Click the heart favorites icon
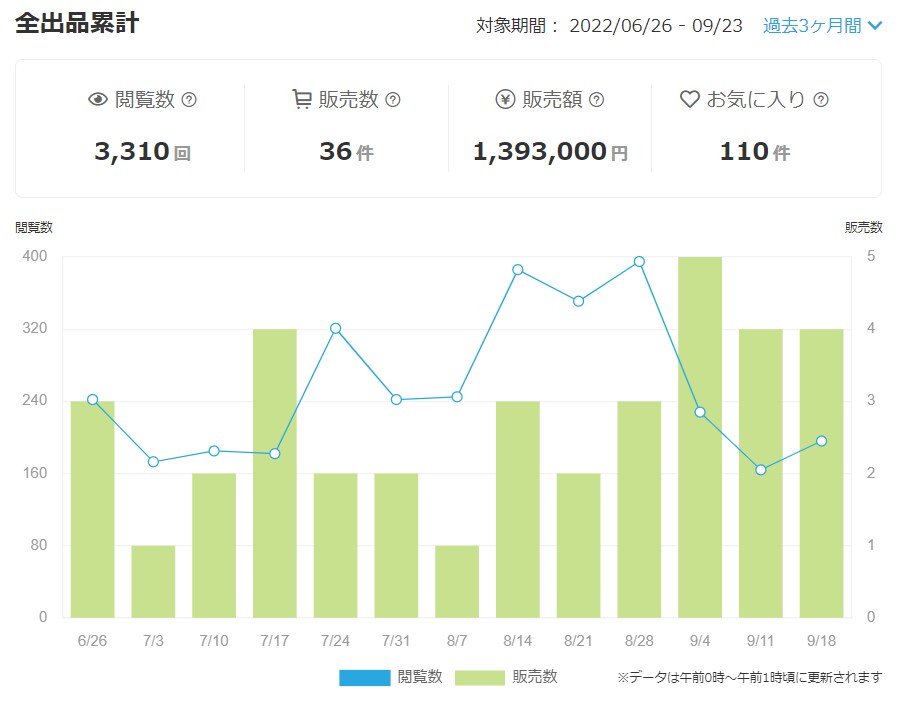Viewport: 905px width, 701px height. click(x=690, y=99)
